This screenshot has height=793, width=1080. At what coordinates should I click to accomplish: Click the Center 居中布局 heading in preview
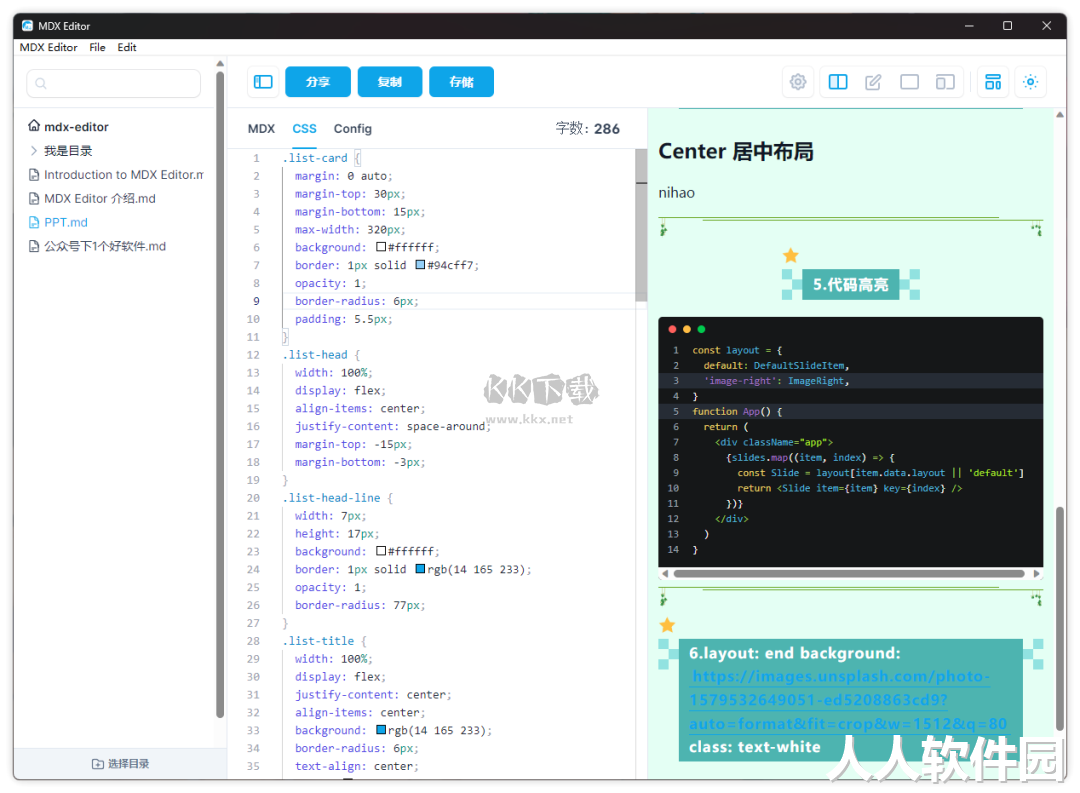click(736, 151)
